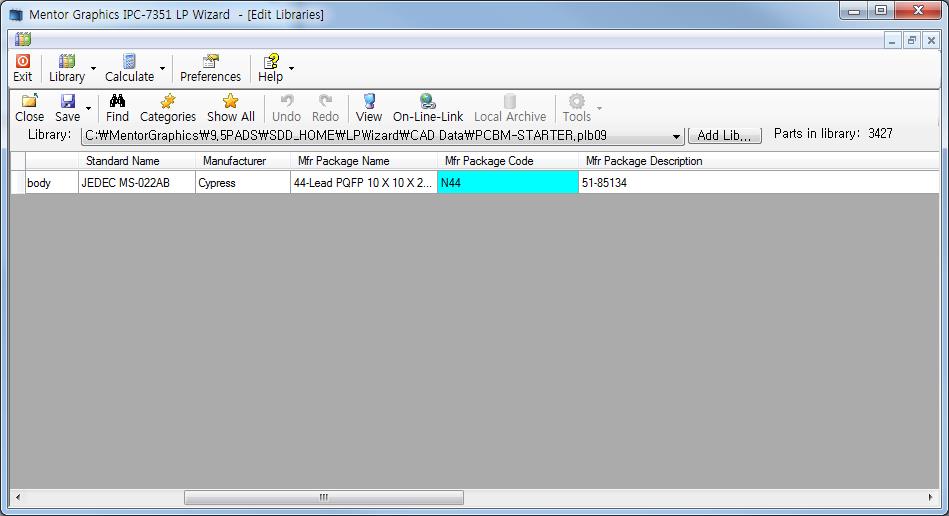Expand the Library dropdown arrow
Screen dimensions: 949x516
93,68
